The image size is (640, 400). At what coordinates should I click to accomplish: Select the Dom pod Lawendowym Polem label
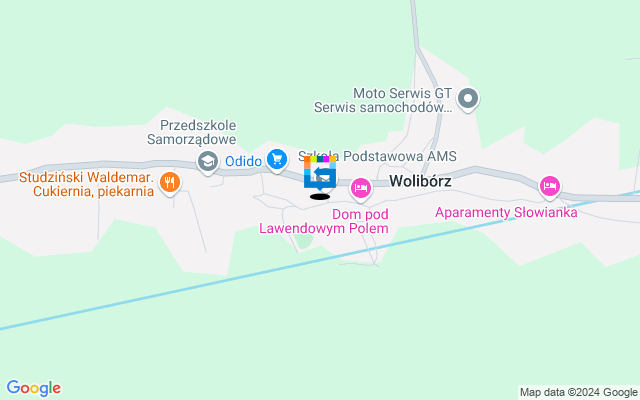tap(324, 221)
